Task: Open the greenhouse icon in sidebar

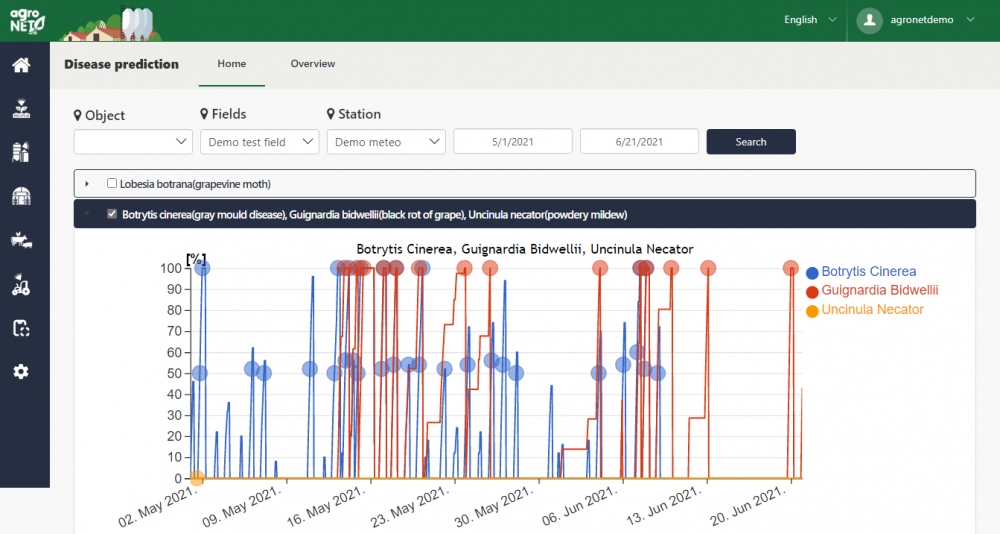Action: click(20, 196)
